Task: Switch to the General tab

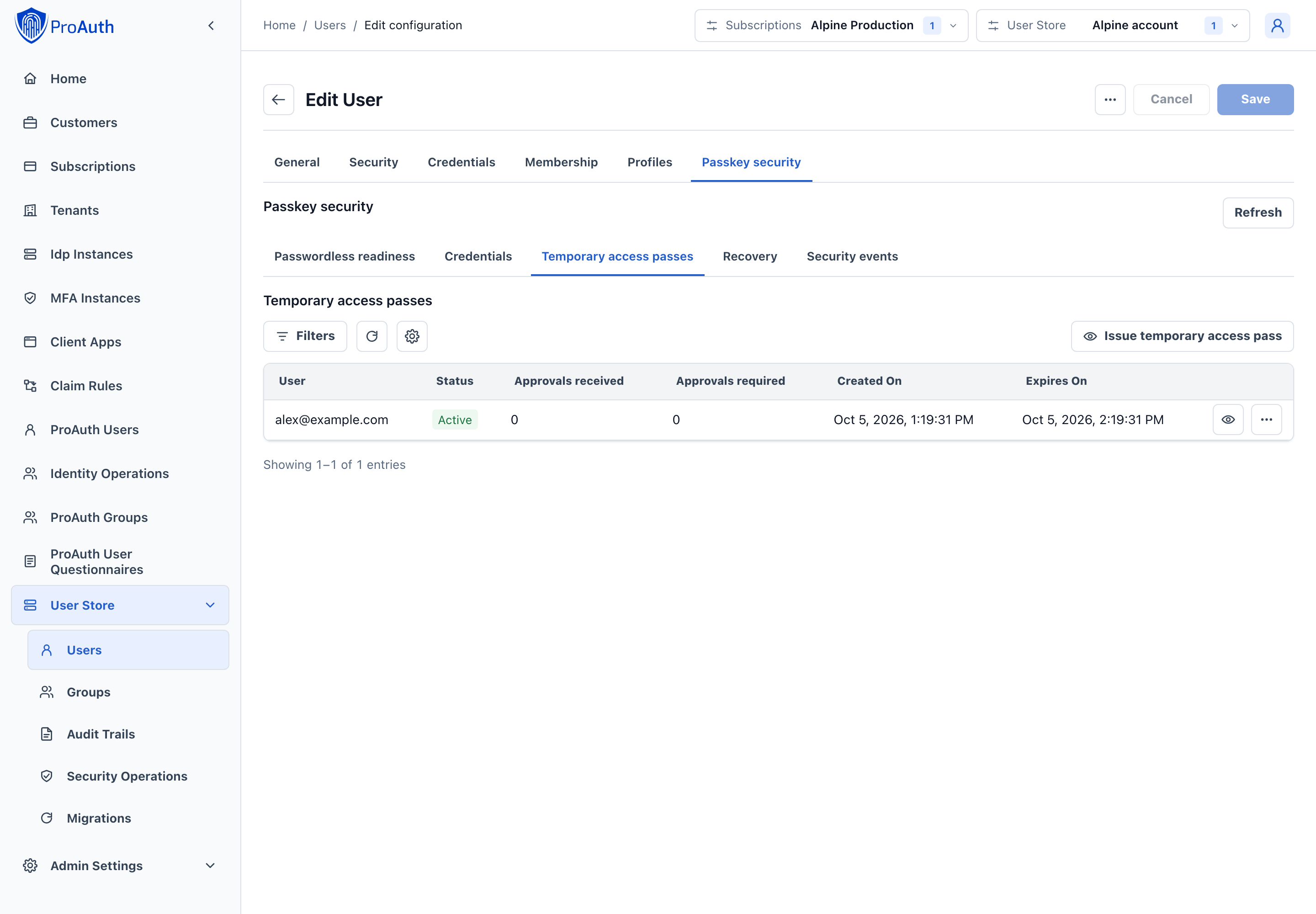Action: 297,163
